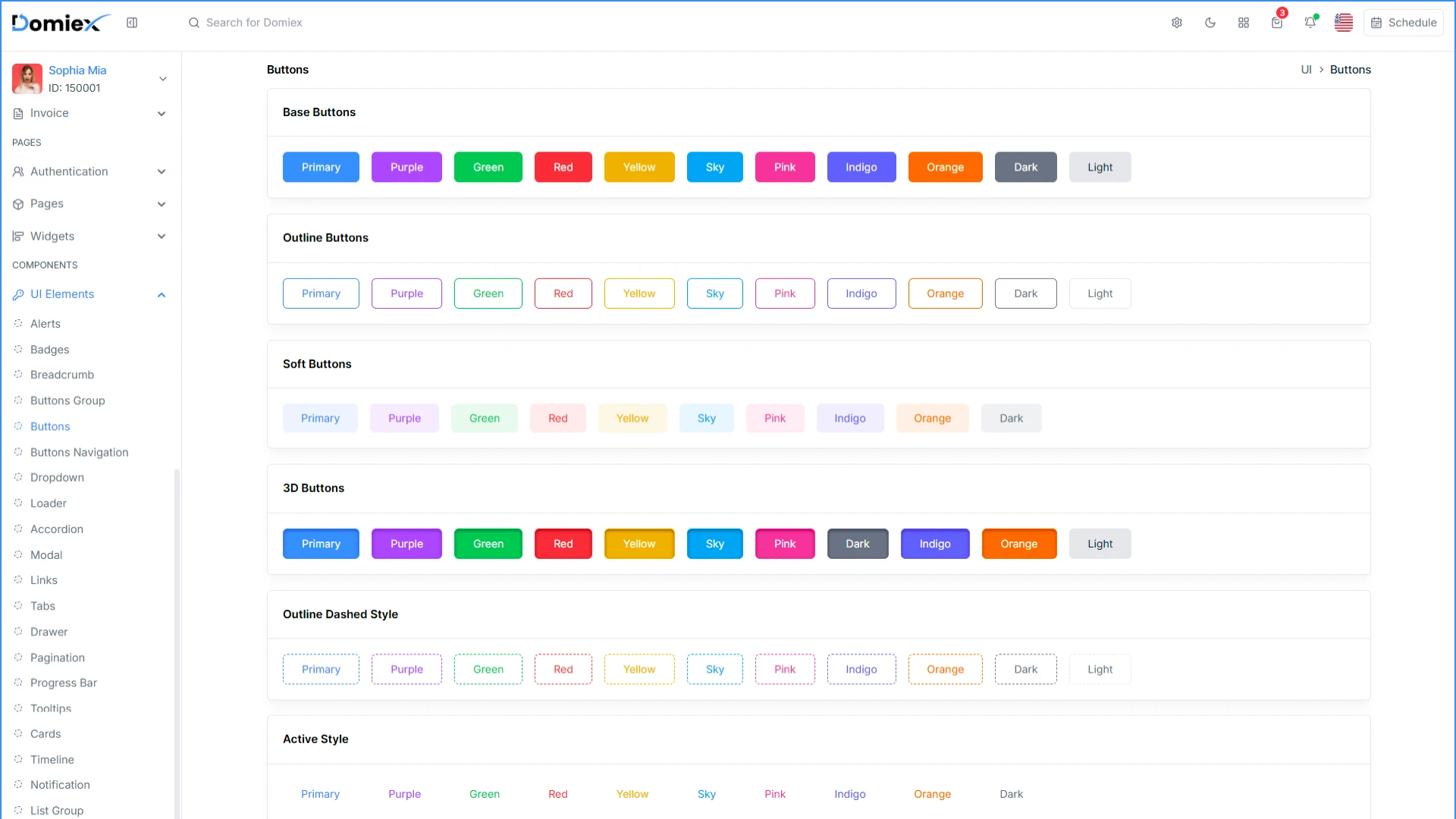Viewport: 1456px width, 819px height.
Task: Open the Cards page in sidebar
Action: coord(45,734)
